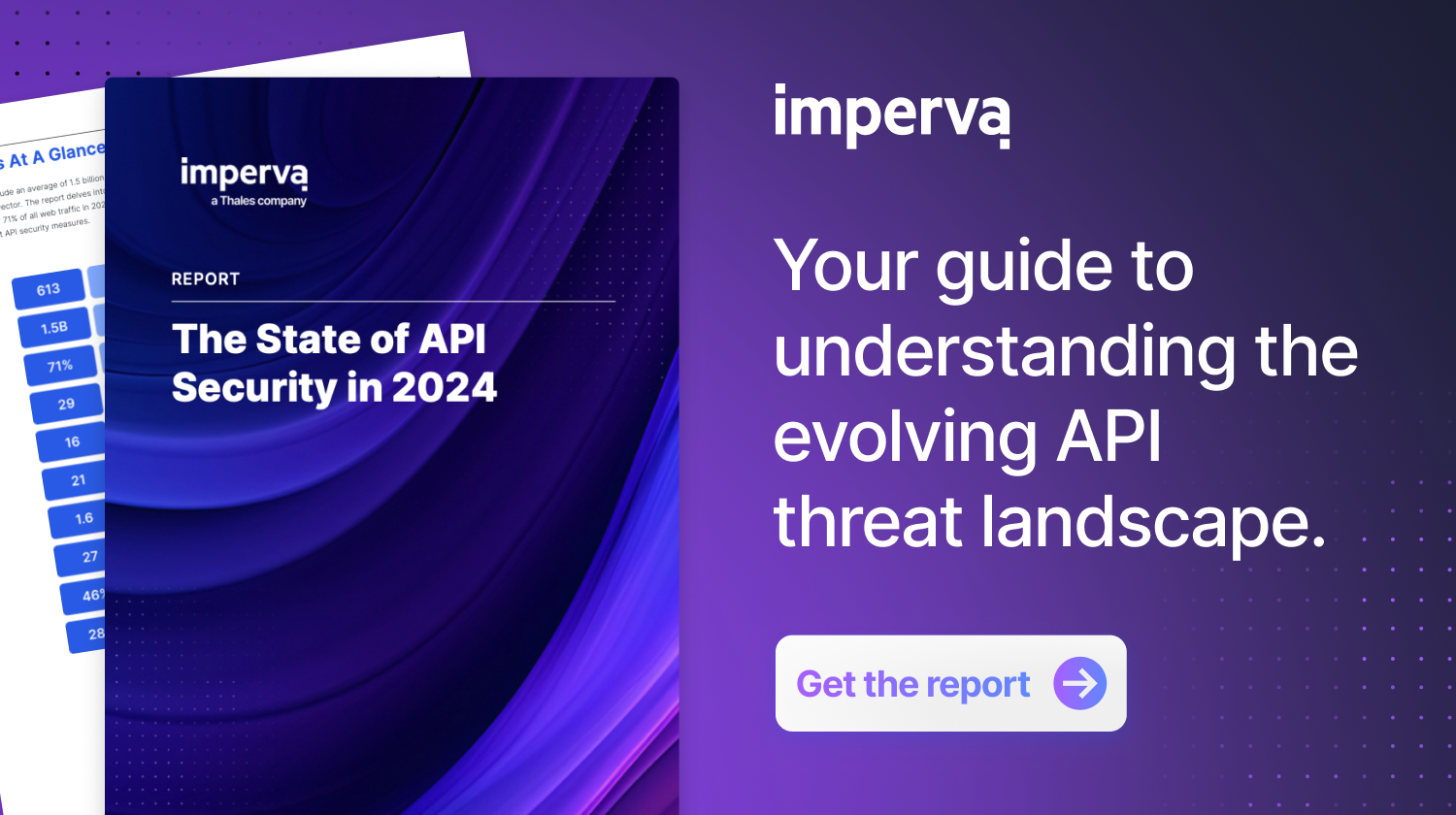This screenshot has height=815, width=1456.
Task: Click the Imperva logo on report cover
Action: pos(244,175)
